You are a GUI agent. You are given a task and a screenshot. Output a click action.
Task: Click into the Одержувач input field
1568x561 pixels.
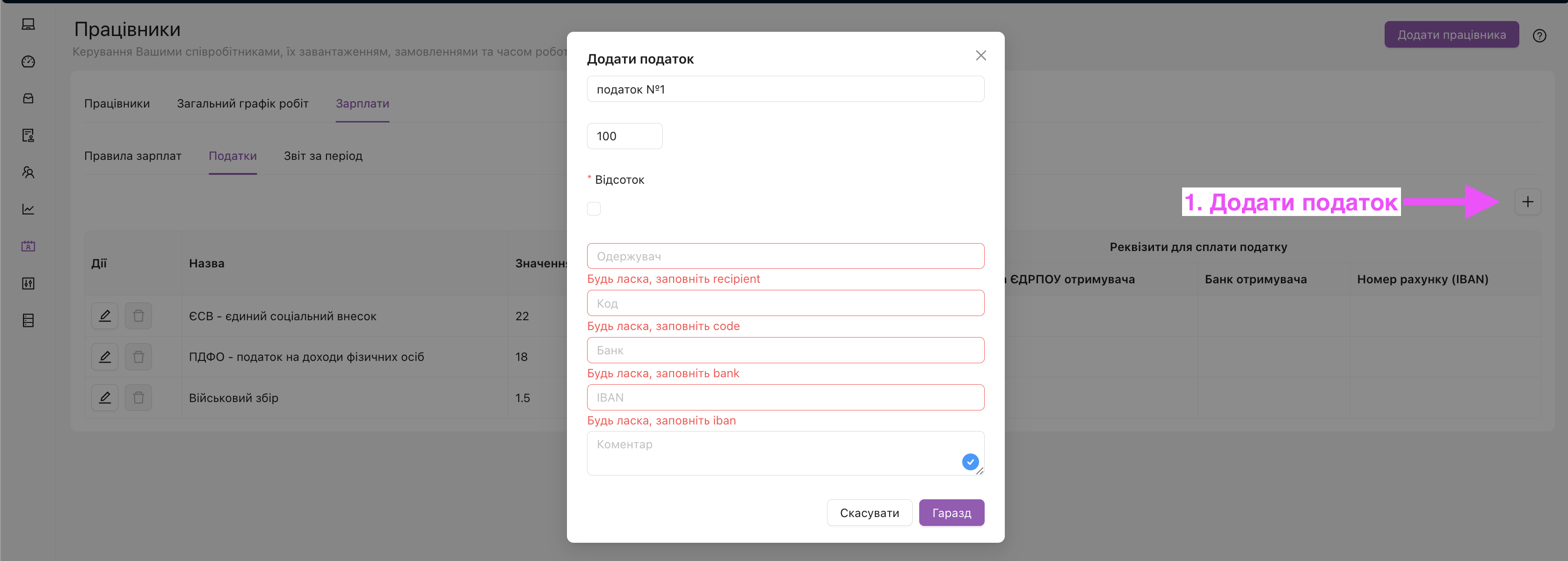(x=784, y=256)
